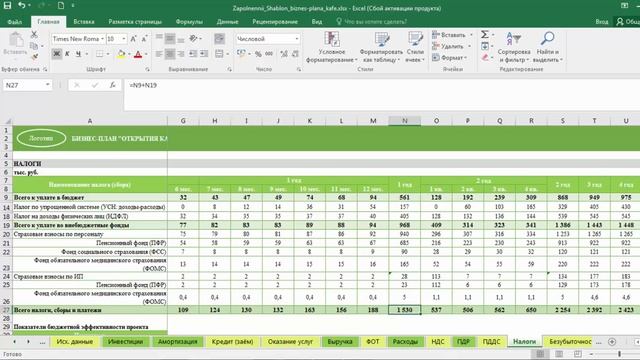The image size is (640, 360).
Task: Open the font name dropdown Times New Roman
Action: point(102,39)
